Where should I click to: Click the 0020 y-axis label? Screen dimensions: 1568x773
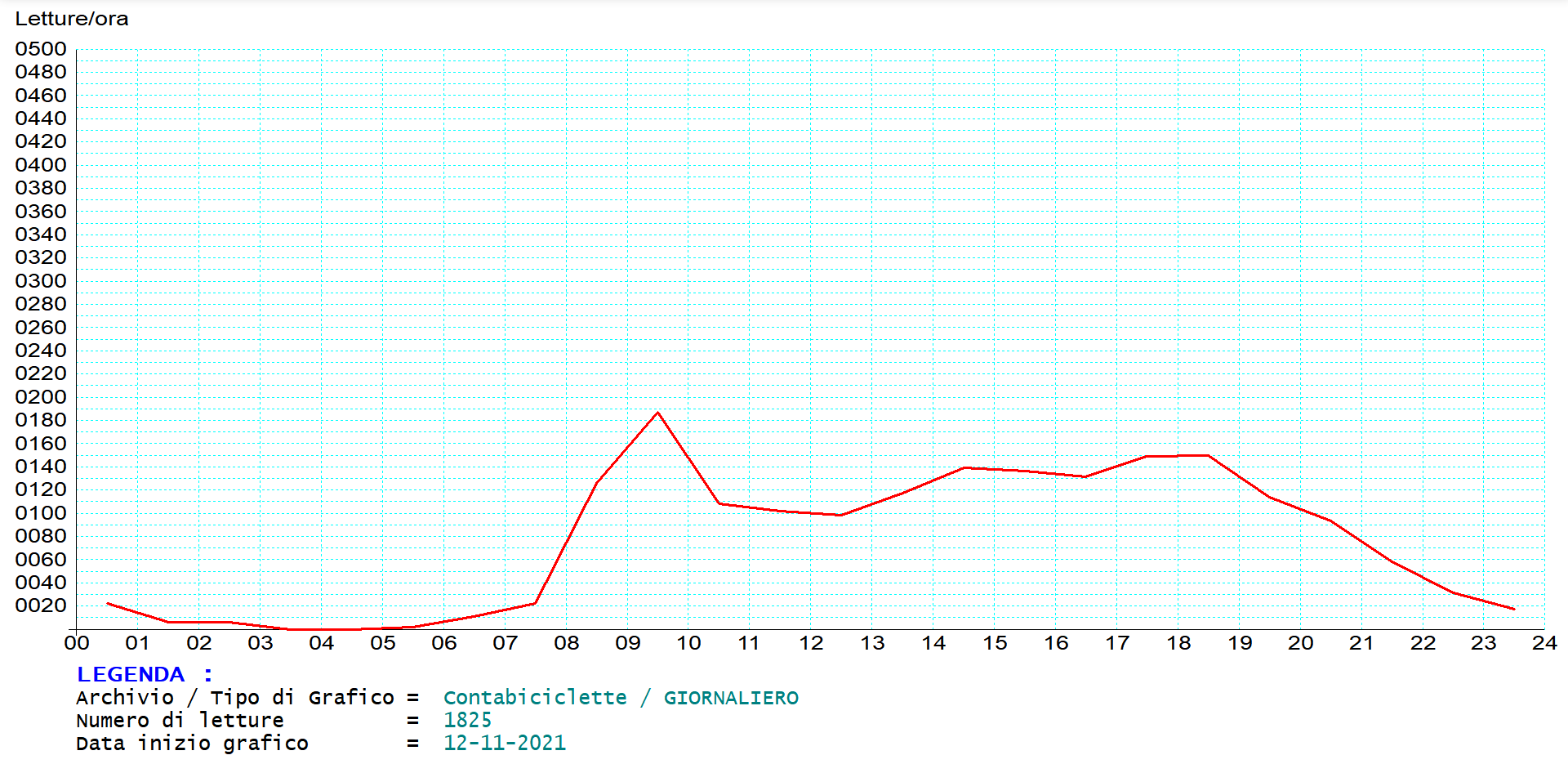(41, 605)
